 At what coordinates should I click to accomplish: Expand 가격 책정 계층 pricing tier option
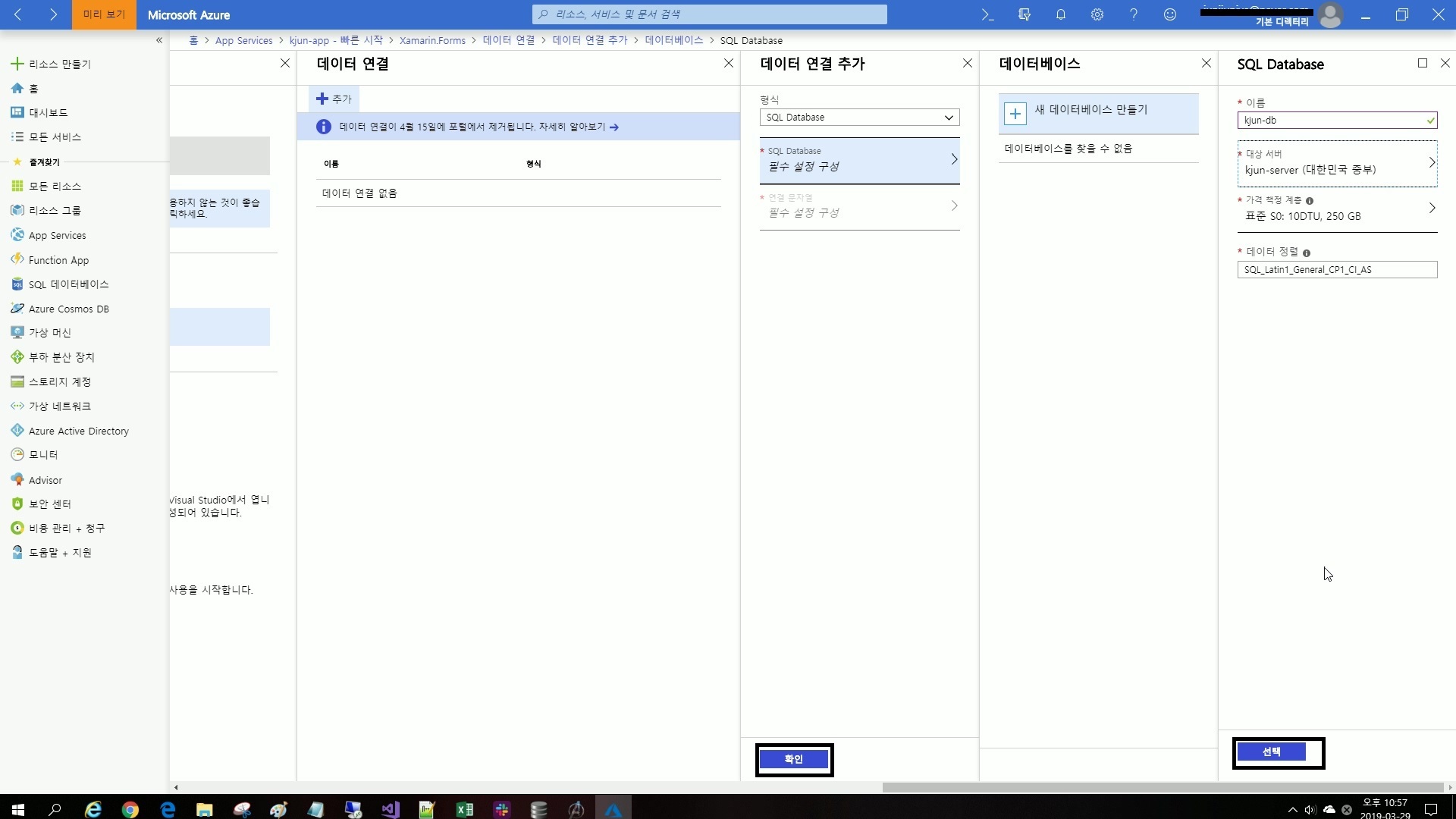click(1337, 209)
